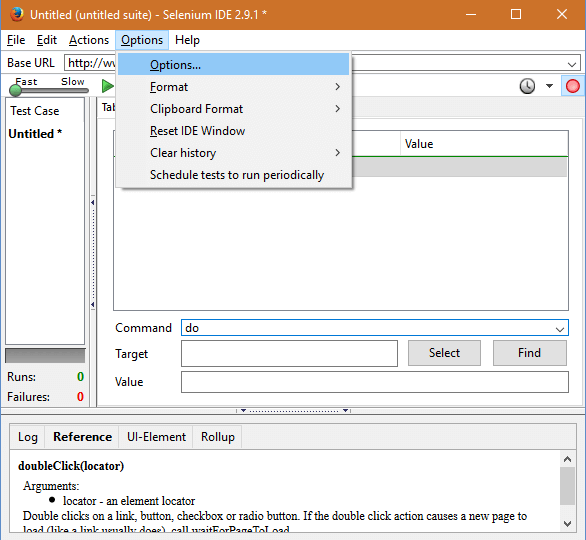Minimize the Selenium IDE window
Viewport: 586px width, 540px height.
pos(471,15)
